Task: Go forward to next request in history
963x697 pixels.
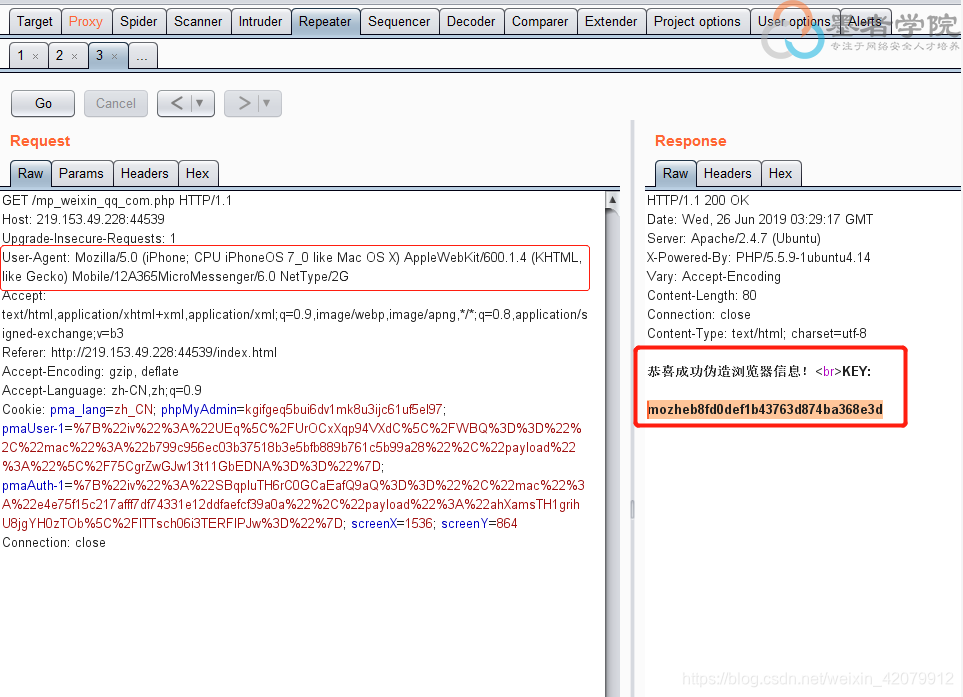Action: coord(244,103)
